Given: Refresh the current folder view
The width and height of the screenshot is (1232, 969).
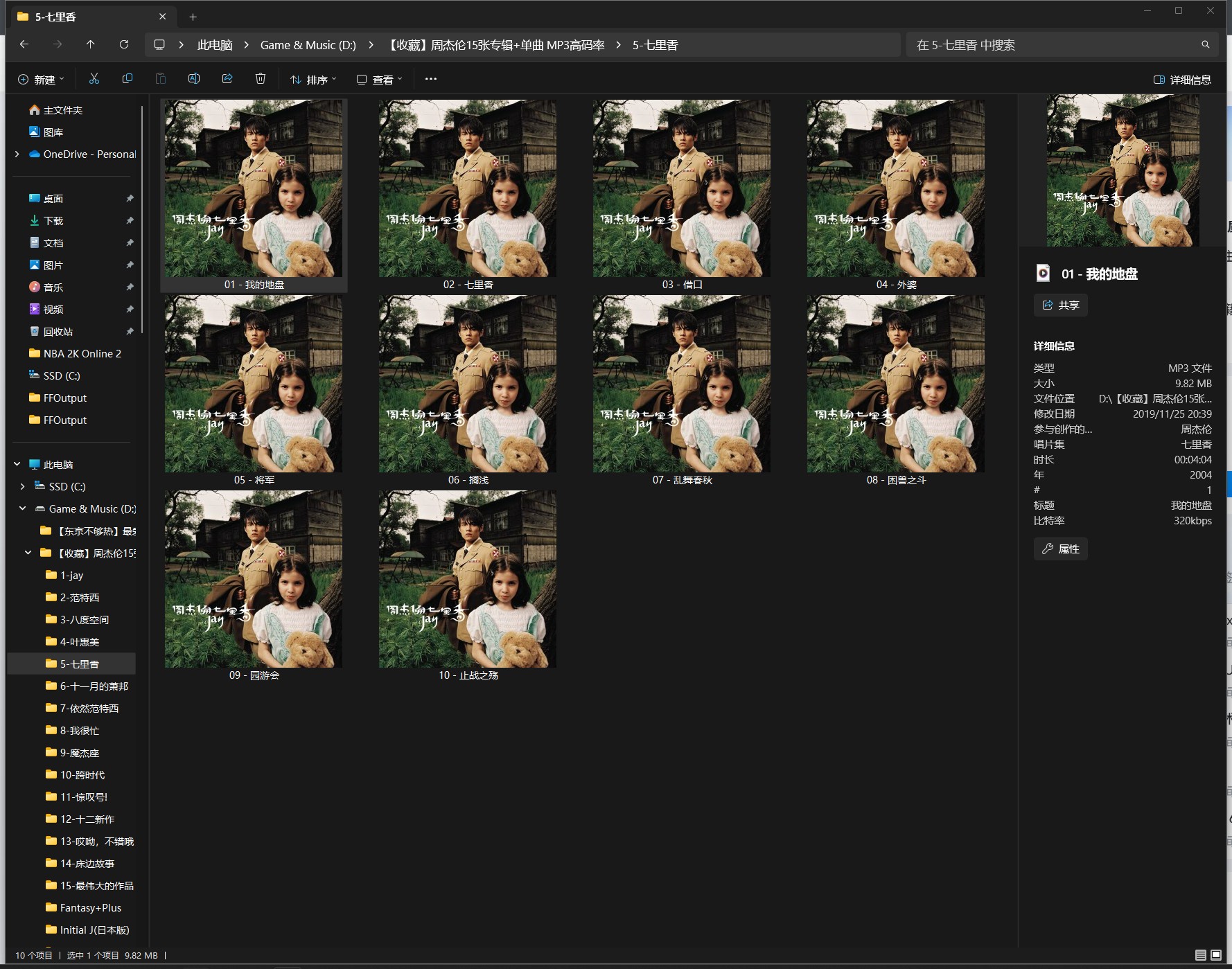Looking at the screenshot, I should [124, 44].
